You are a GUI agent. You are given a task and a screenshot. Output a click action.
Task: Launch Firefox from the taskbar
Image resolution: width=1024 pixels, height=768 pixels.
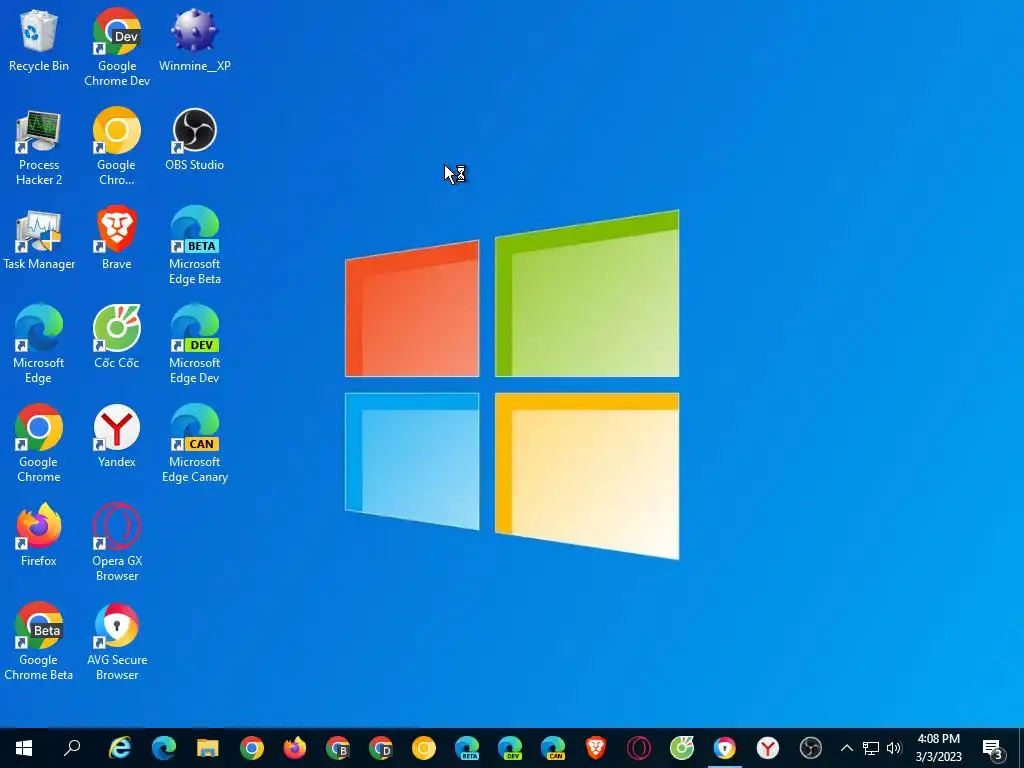[x=295, y=748]
